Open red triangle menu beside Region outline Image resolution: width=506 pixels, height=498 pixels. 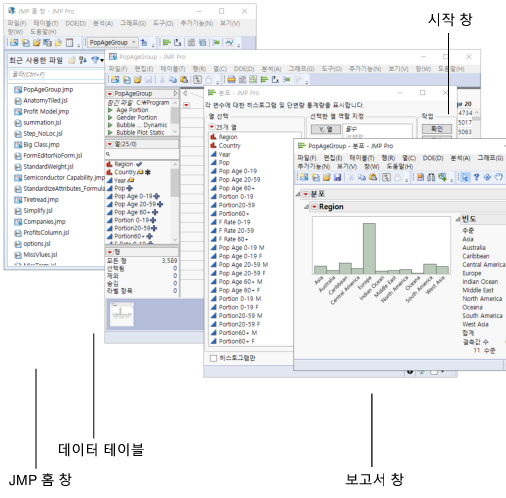(x=314, y=207)
